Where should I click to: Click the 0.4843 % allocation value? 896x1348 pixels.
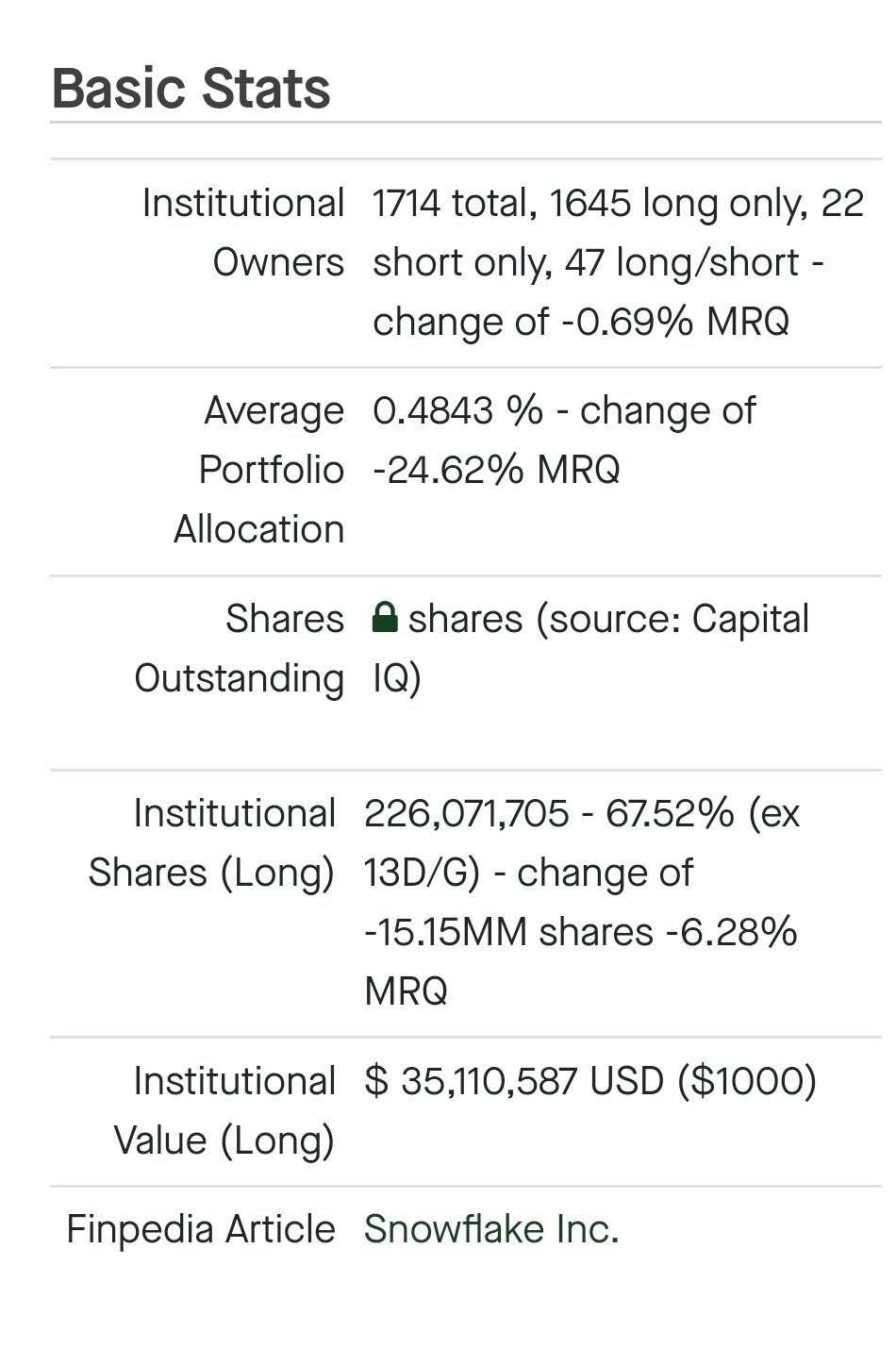click(x=458, y=410)
